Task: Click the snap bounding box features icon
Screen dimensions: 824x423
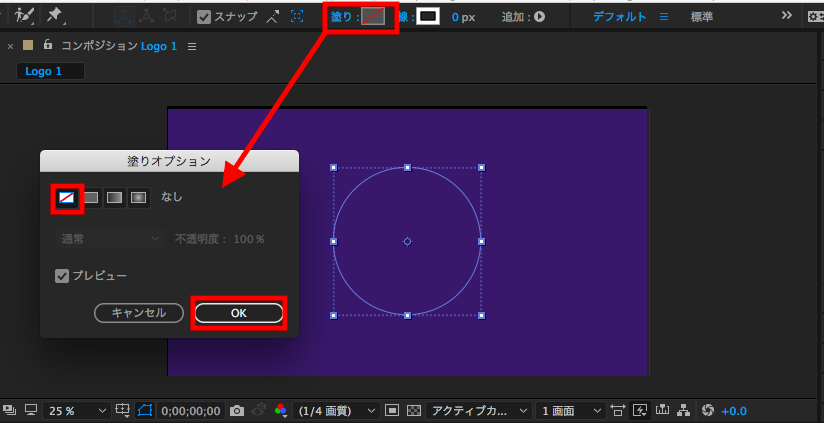Action: tap(297, 17)
